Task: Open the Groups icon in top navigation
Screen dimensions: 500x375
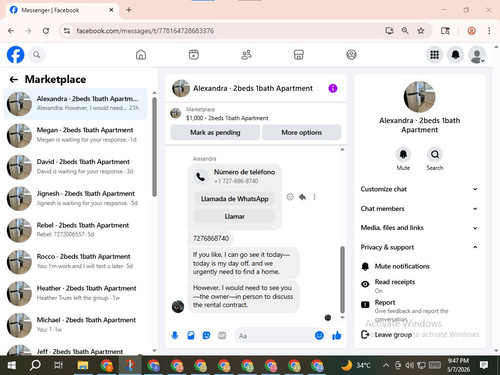Action: pyautogui.click(x=351, y=55)
